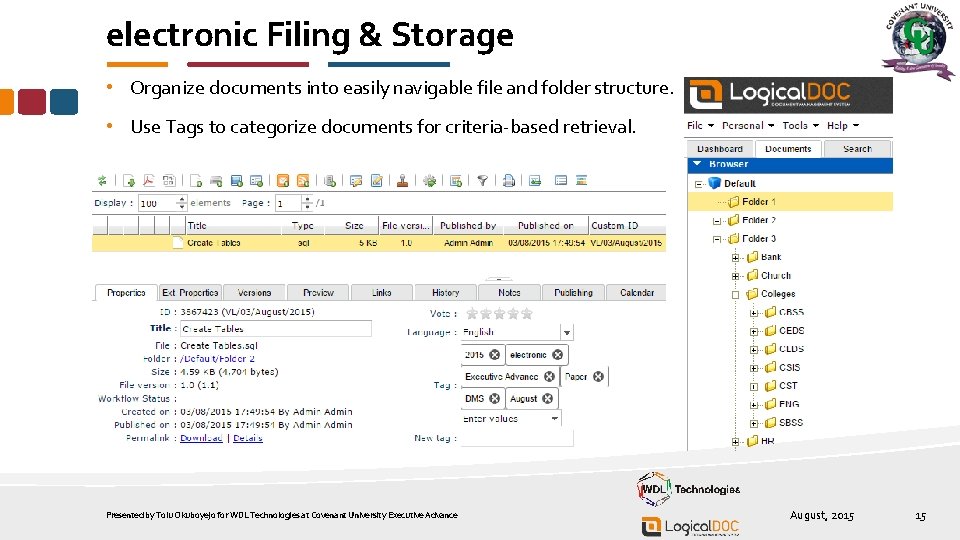Viewport: 960px width, 540px height.
Task: Remove the August tag
Action: (x=547, y=399)
